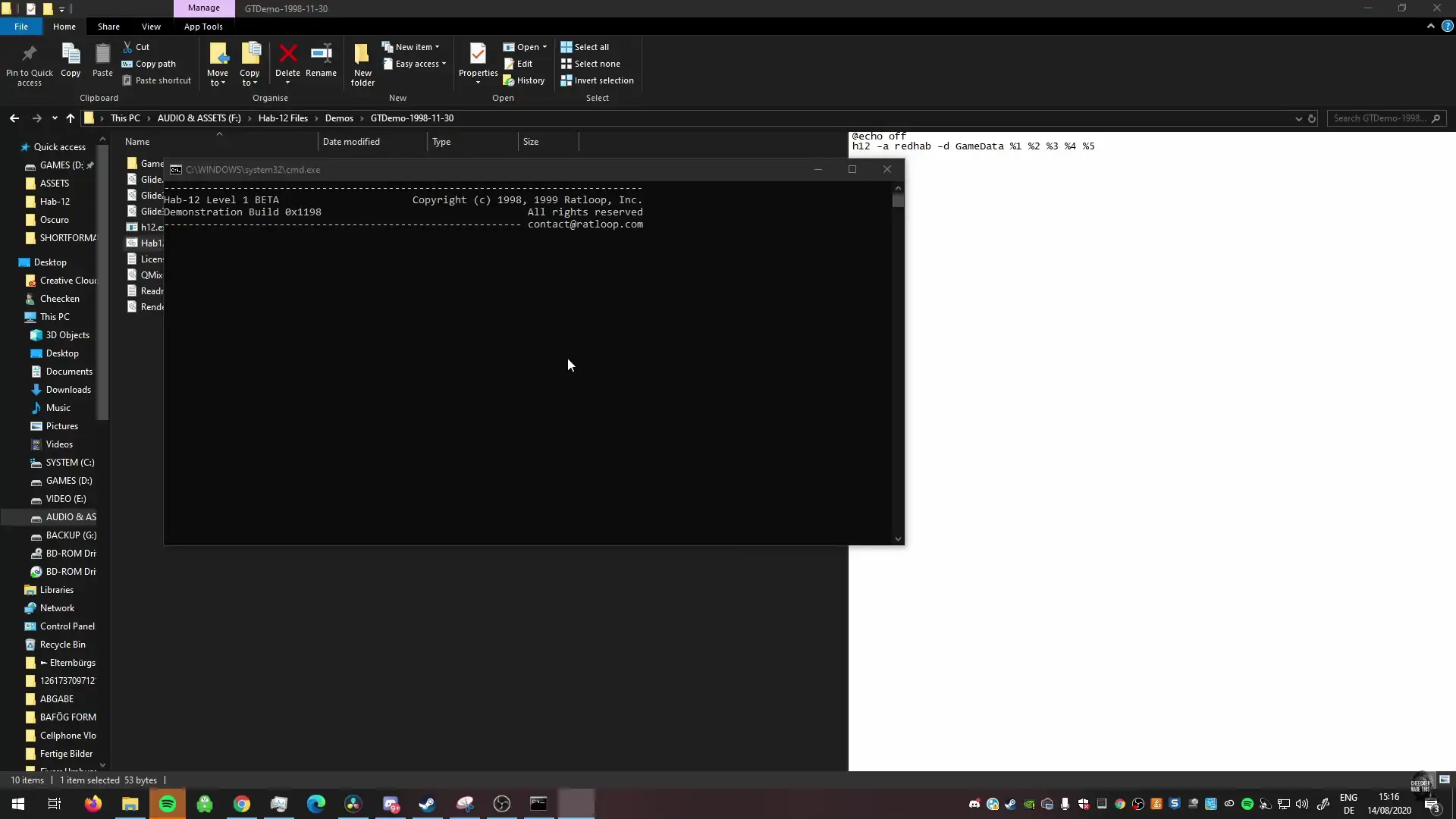Open the Easy access dropdown
Viewport: 1456px width, 819px height.
[419, 64]
